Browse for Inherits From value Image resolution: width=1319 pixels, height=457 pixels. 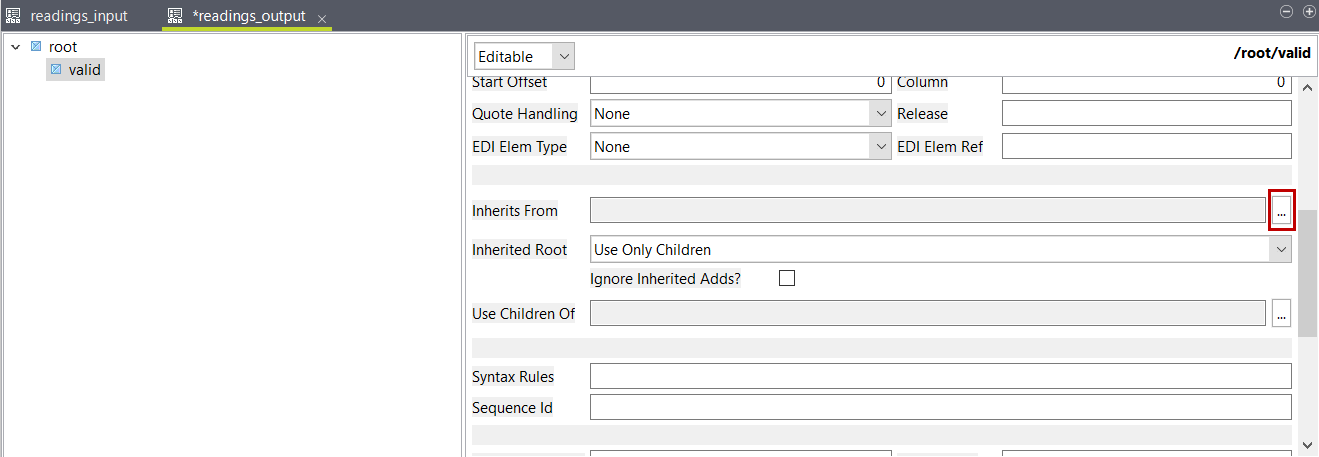(x=1281, y=211)
